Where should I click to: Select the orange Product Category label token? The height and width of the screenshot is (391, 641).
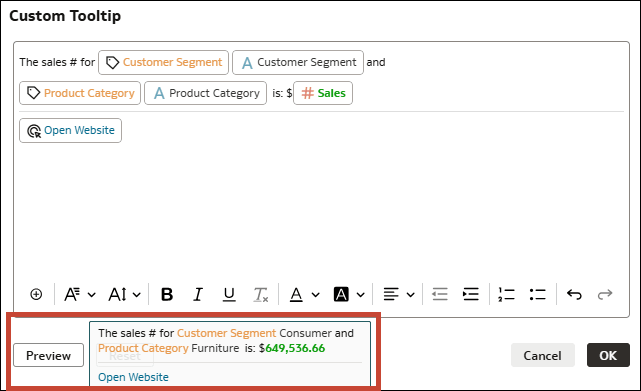point(80,93)
